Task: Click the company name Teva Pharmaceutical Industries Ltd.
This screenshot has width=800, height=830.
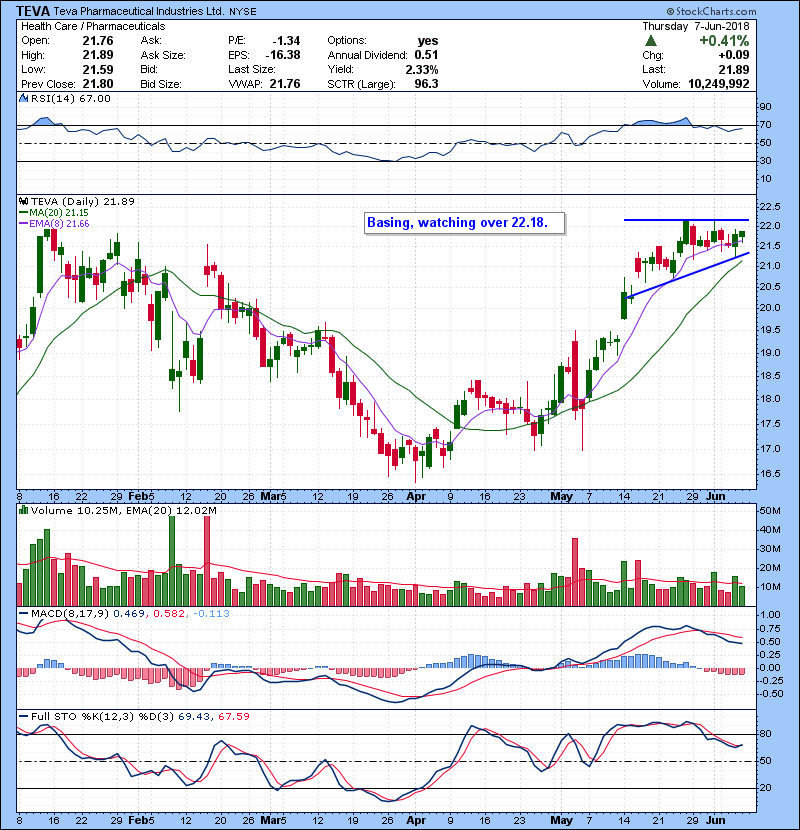Action: pyautogui.click(x=139, y=11)
